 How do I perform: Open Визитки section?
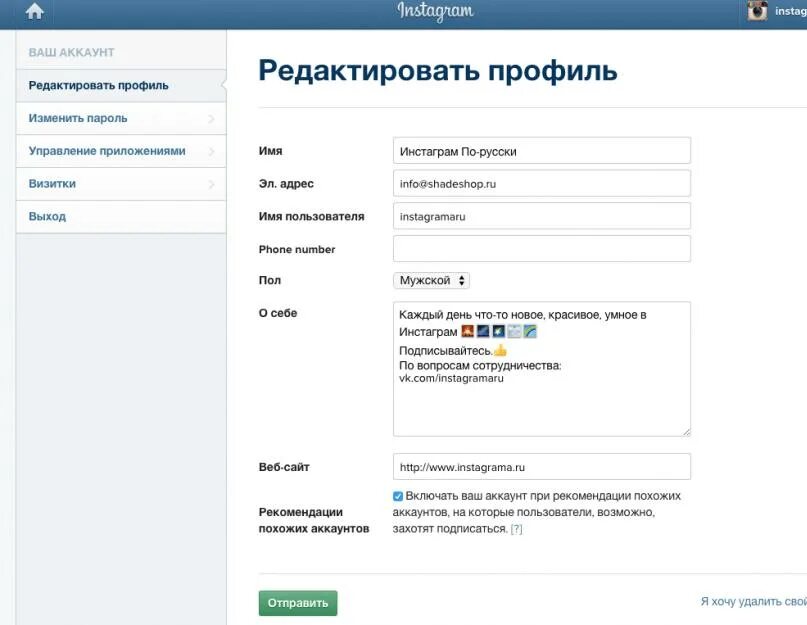[x=121, y=184]
